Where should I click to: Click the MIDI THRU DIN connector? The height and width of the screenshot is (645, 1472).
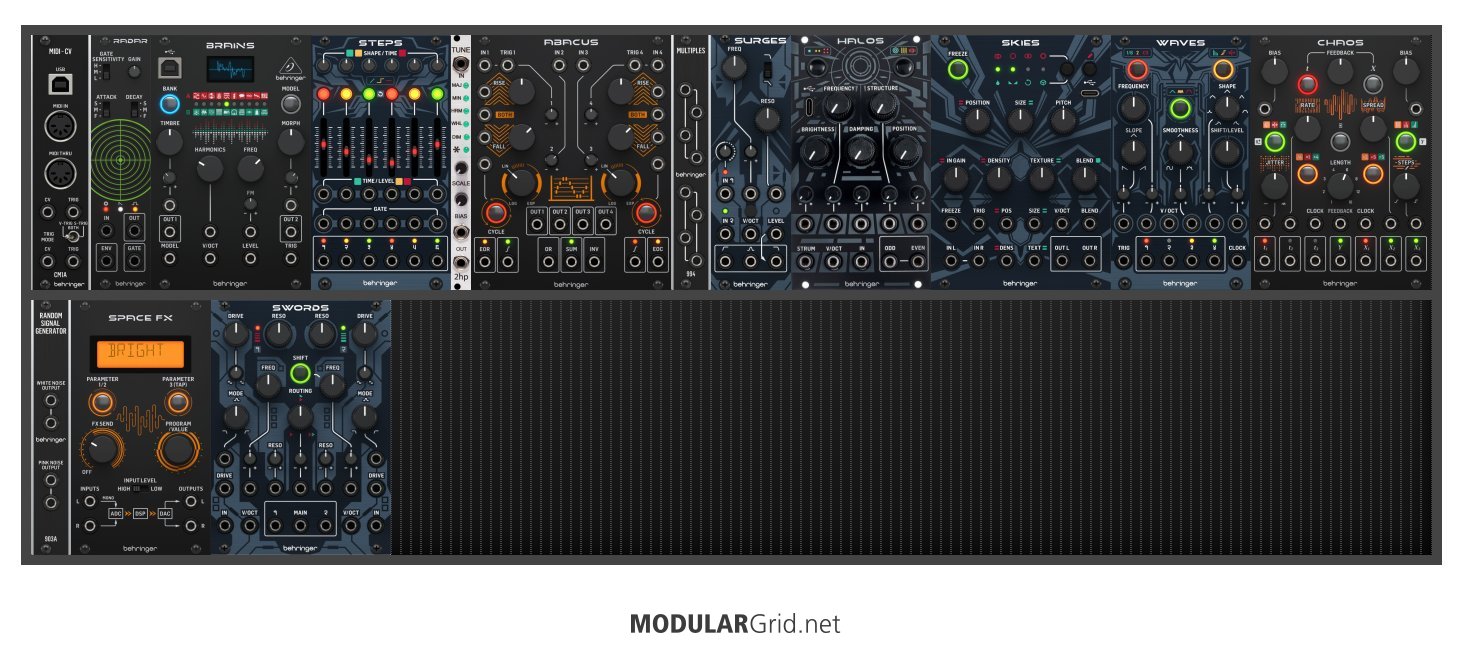[60, 175]
